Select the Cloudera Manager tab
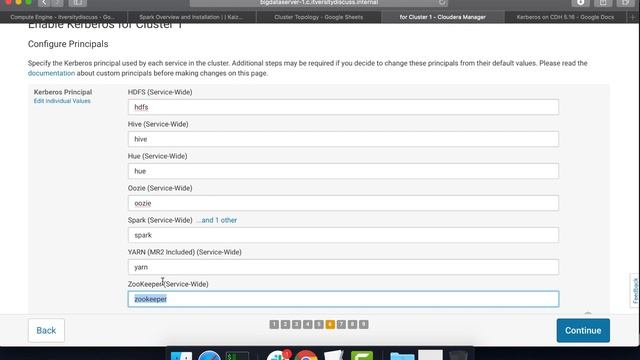 (x=443, y=17)
